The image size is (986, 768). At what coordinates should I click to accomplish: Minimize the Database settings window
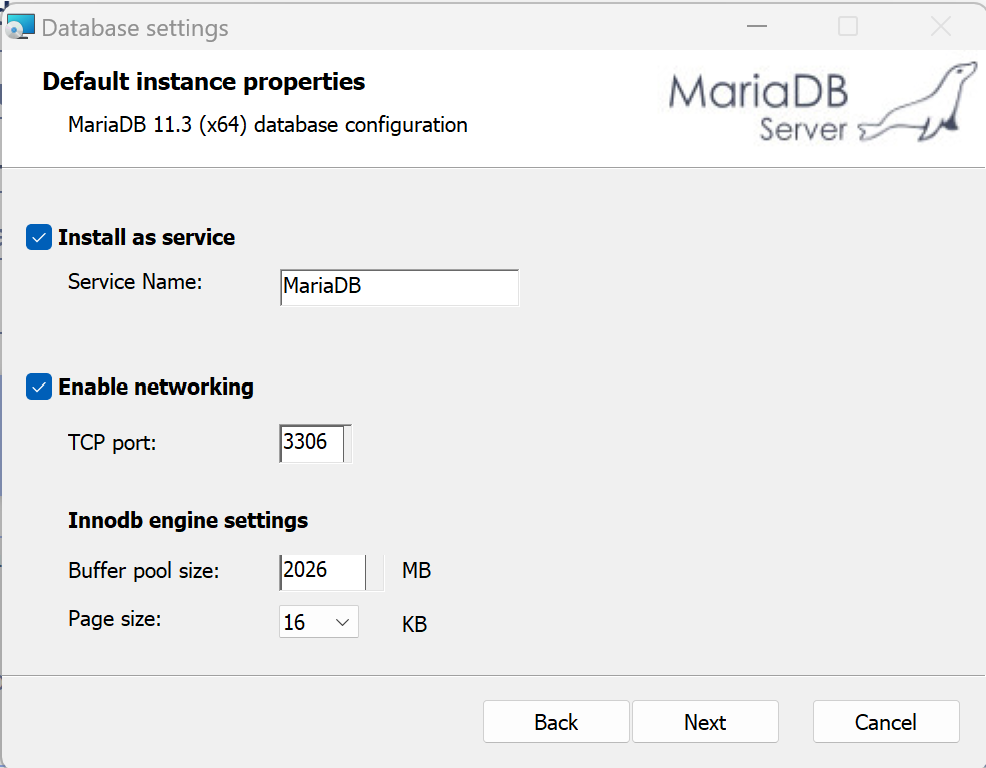pos(756,26)
